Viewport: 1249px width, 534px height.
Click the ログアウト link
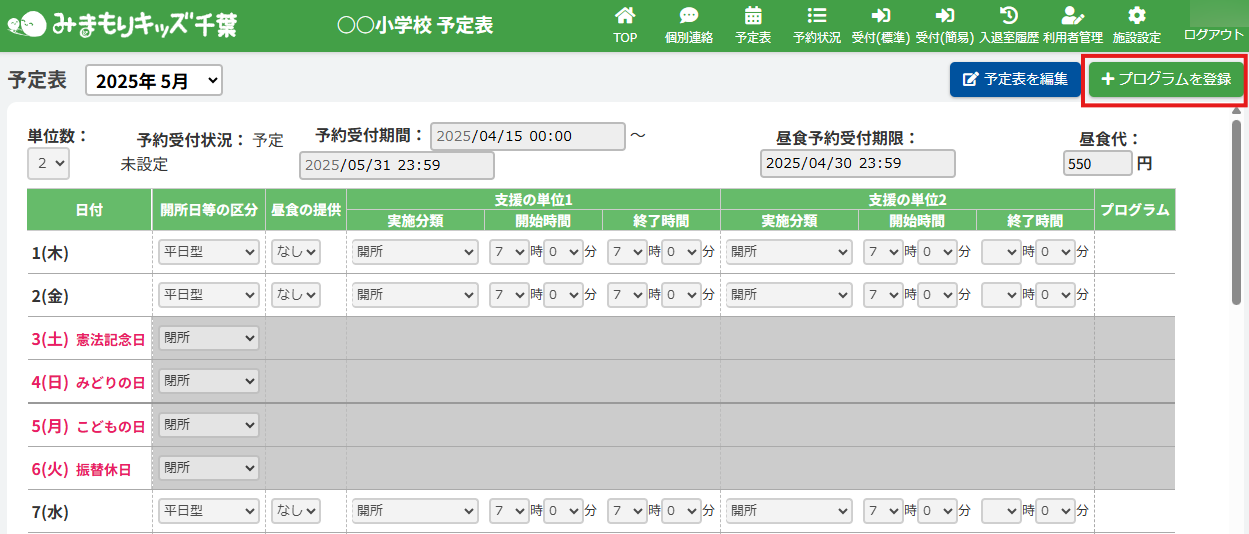tap(1213, 34)
